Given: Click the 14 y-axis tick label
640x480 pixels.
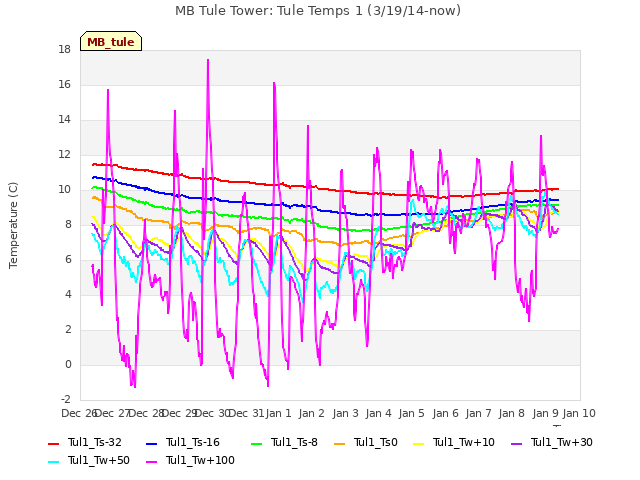Looking at the screenshot, I should (x=64, y=120).
